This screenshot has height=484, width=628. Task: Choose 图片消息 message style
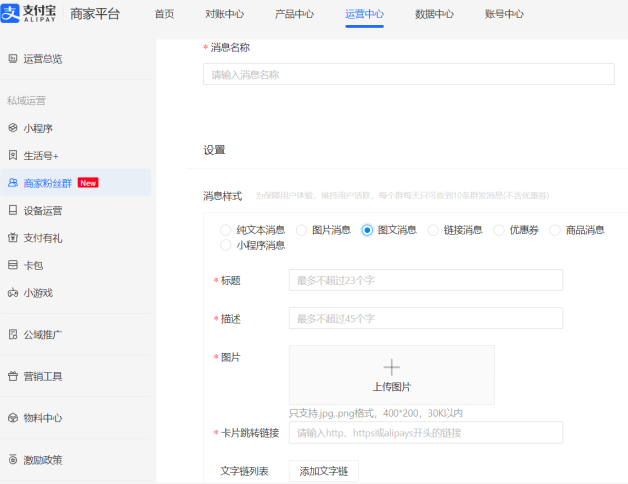click(302, 230)
